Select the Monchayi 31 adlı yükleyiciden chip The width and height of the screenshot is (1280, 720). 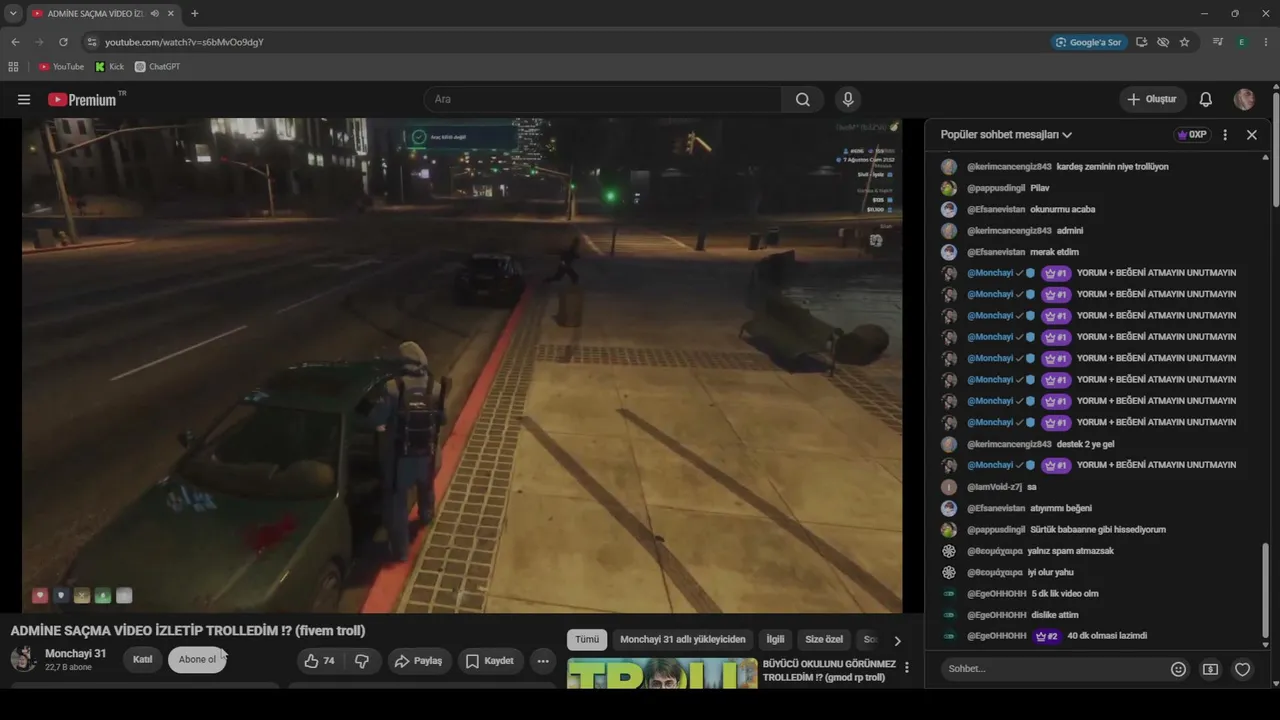point(683,640)
